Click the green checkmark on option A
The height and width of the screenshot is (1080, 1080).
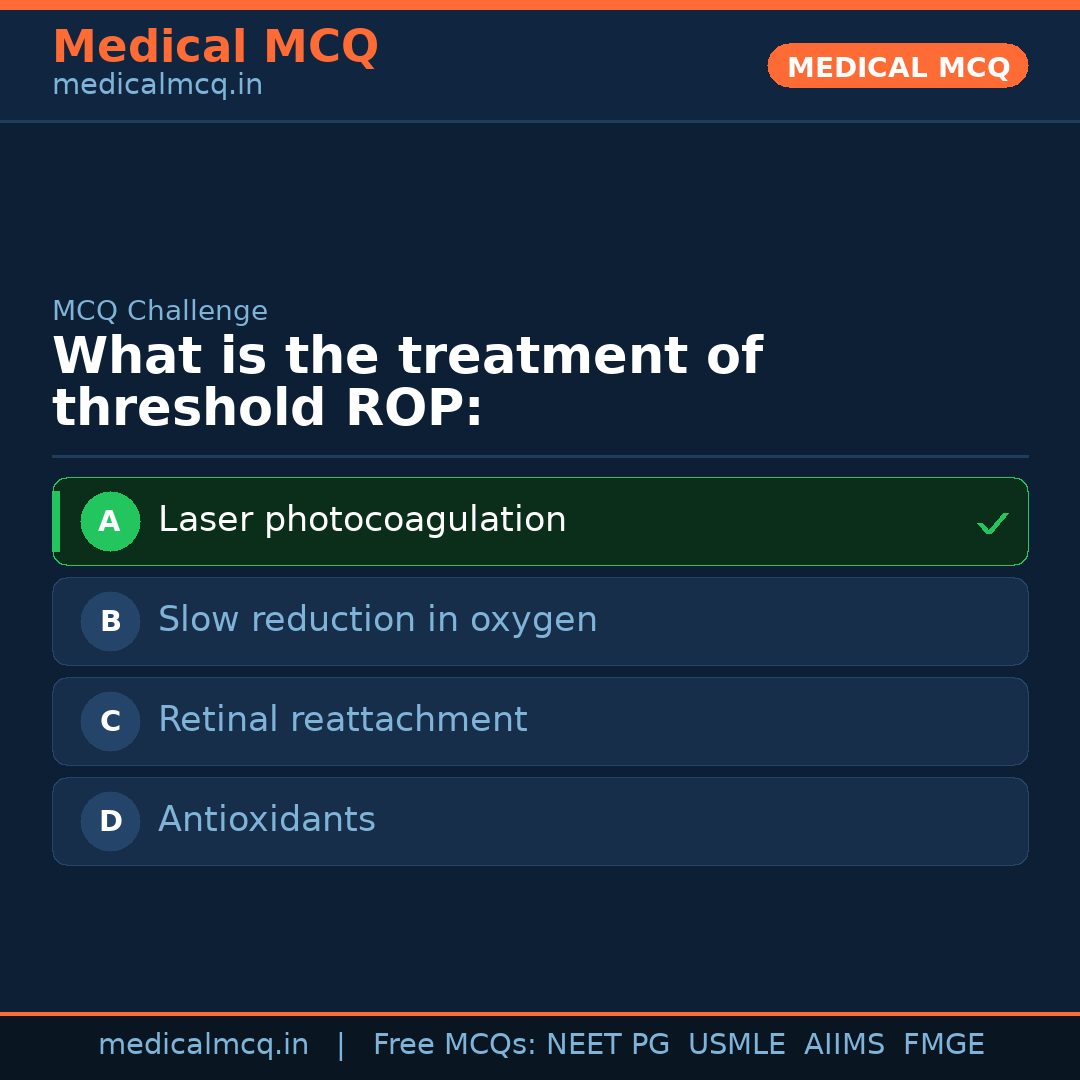tap(993, 522)
